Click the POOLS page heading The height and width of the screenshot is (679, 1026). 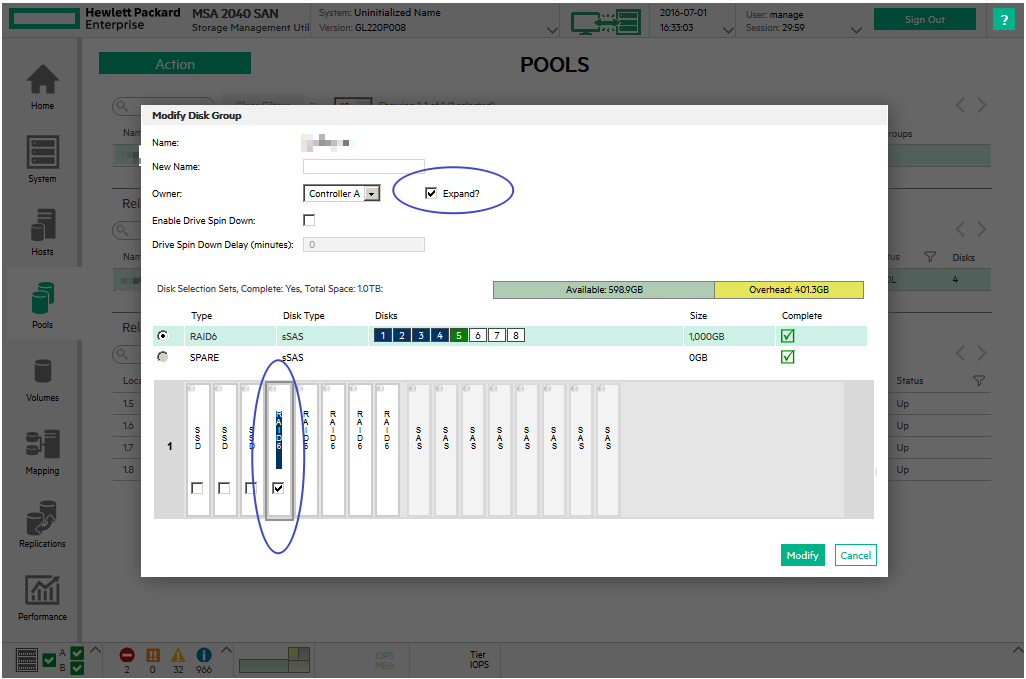(x=554, y=64)
